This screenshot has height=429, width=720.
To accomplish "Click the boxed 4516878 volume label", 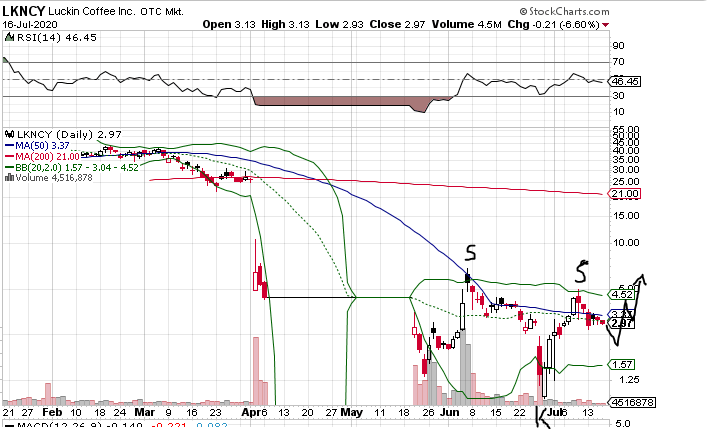I will point(632,402).
